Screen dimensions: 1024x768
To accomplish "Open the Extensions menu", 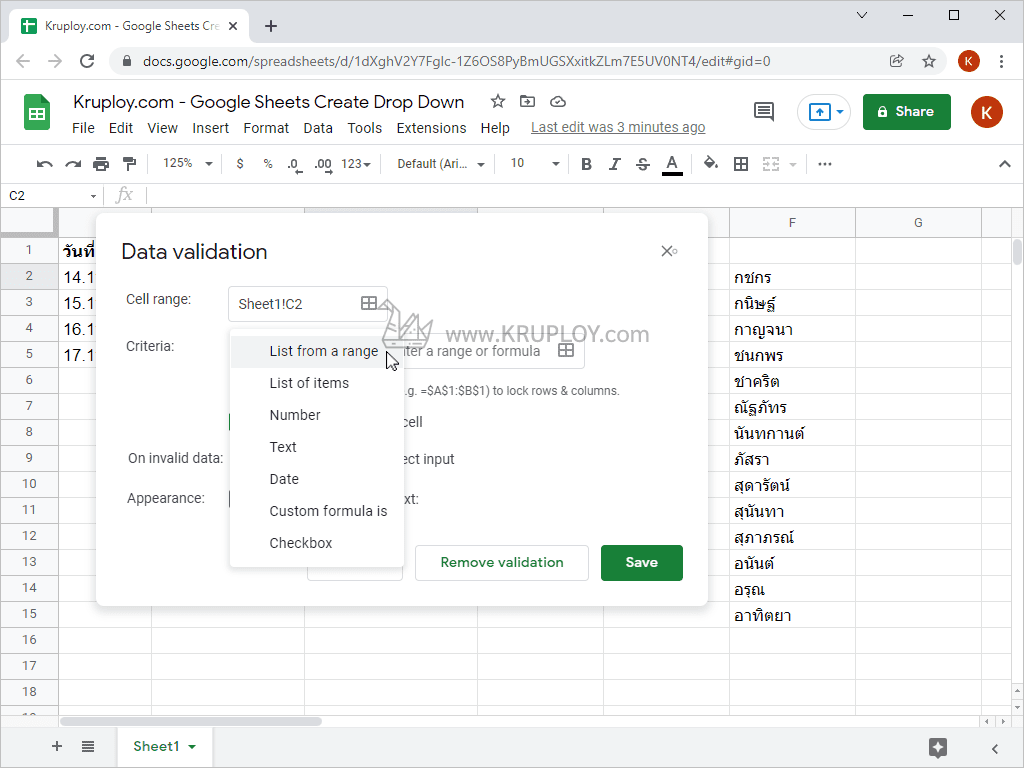I will tap(431, 128).
